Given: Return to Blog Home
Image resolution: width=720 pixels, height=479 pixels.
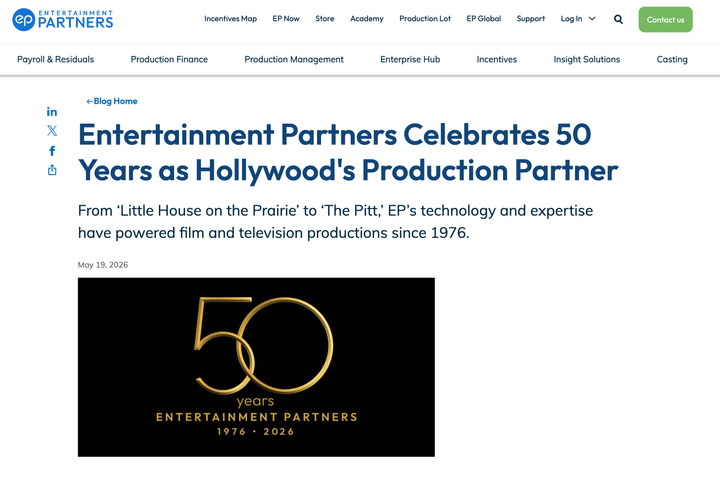Looking at the screenshot, I should pyautogui.click(x=112, y=101).
